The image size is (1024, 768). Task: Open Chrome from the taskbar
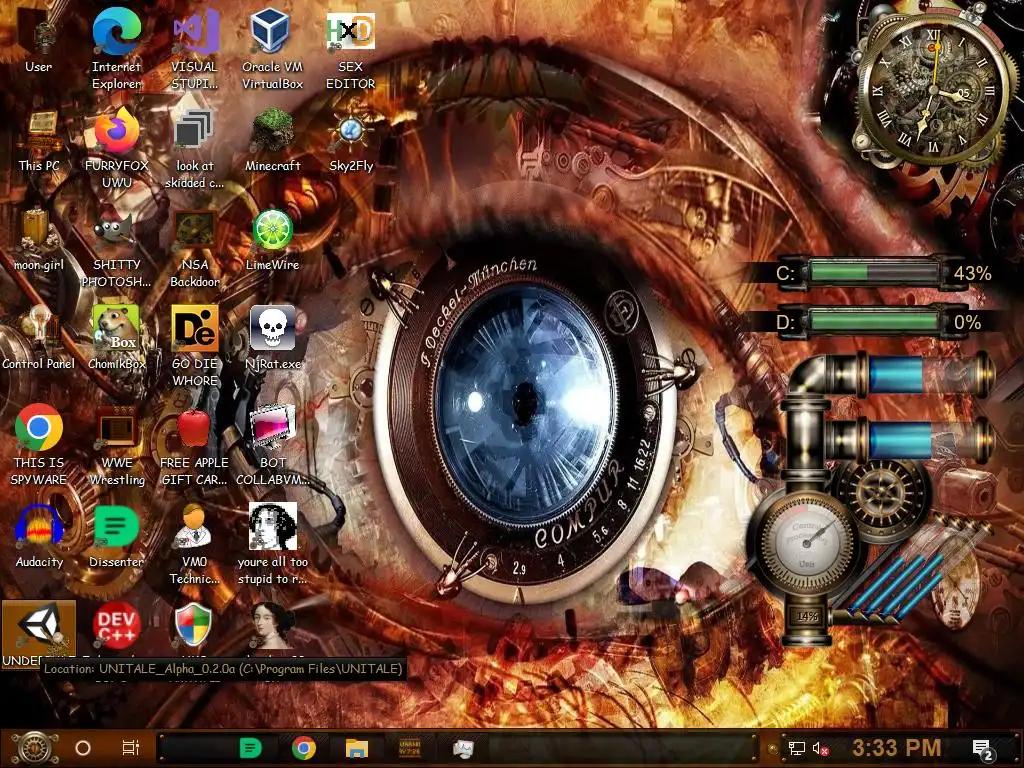[x=304, y=748]
